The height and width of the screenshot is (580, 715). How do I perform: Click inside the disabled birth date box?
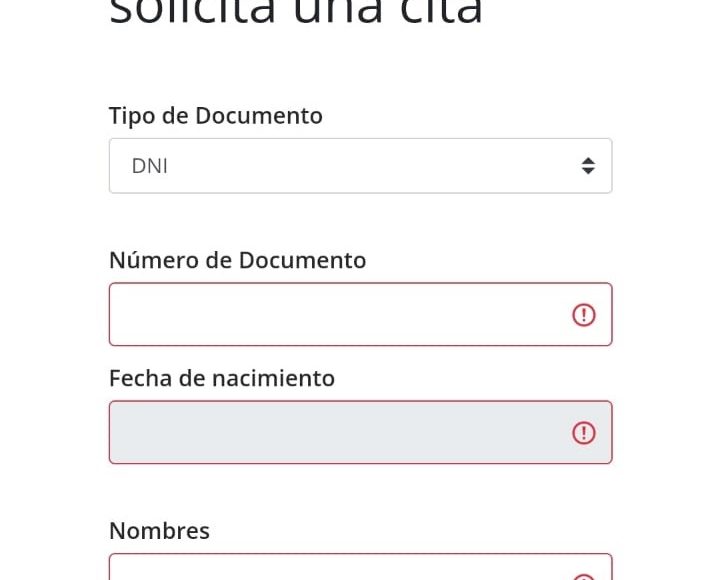point(361,432)
